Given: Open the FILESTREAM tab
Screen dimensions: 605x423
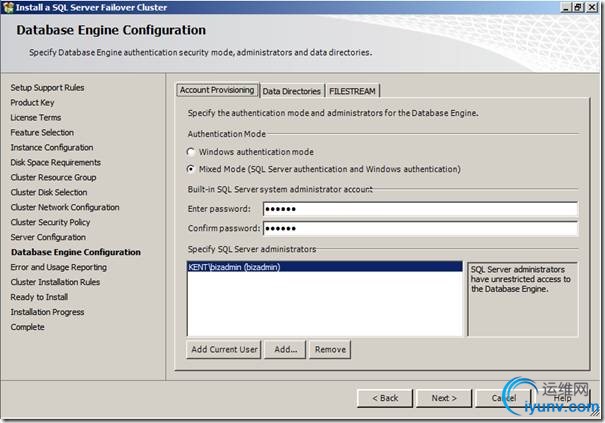Looking at the screenshot, I should (352, 91).
